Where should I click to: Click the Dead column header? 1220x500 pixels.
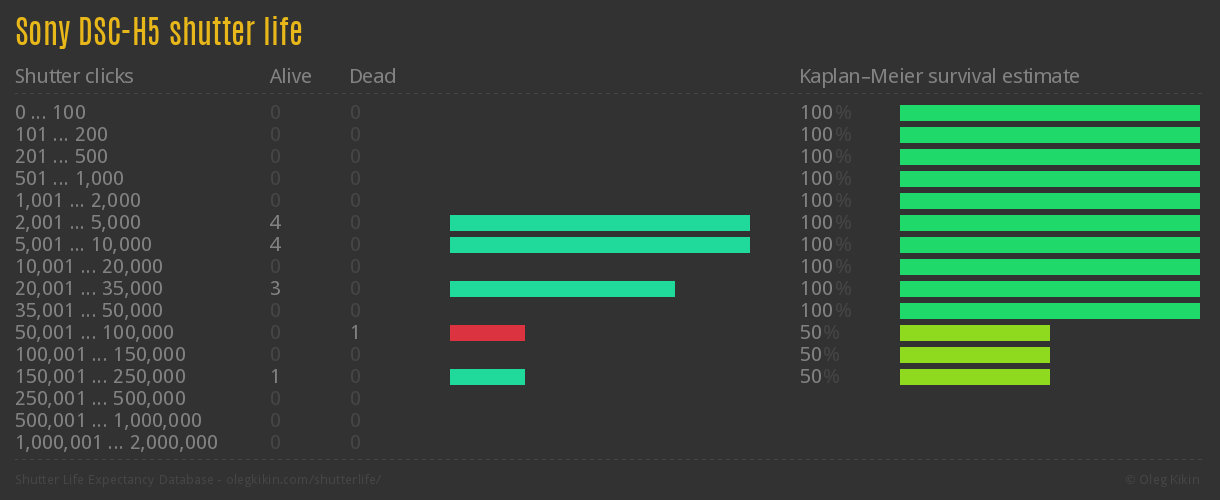[372, 76]
